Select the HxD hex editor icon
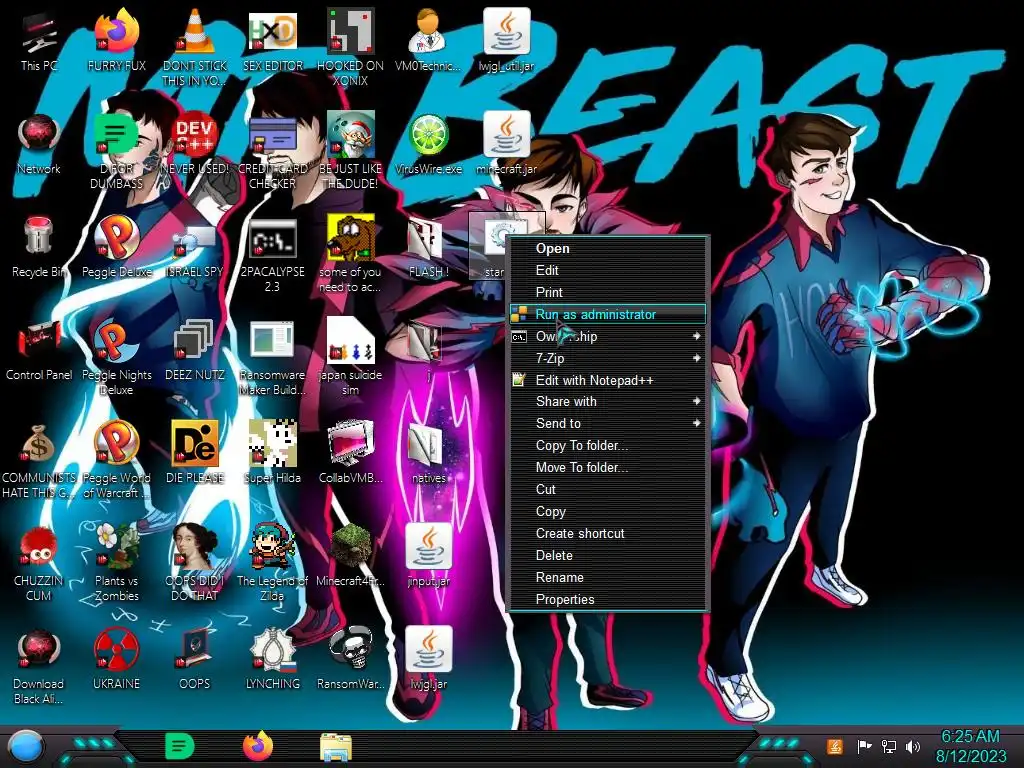This screenshot has height=768, width=1024. 272,31
